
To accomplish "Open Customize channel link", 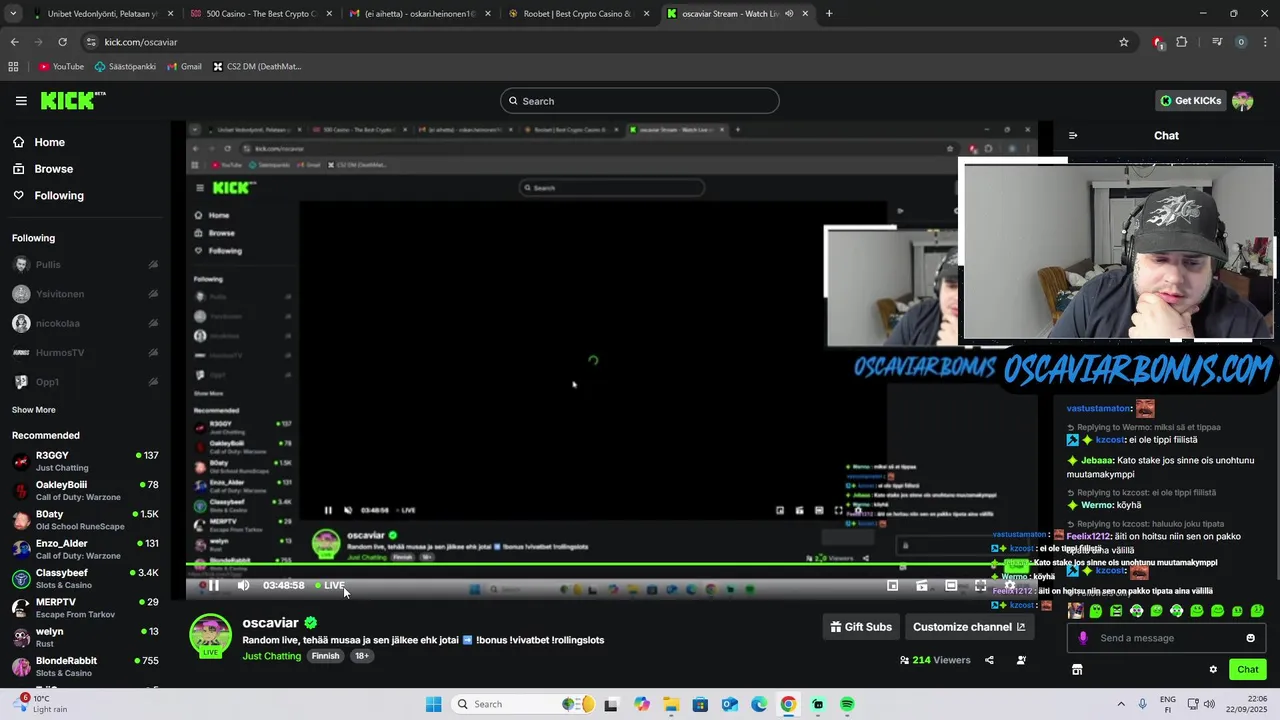I will point(969,627).
